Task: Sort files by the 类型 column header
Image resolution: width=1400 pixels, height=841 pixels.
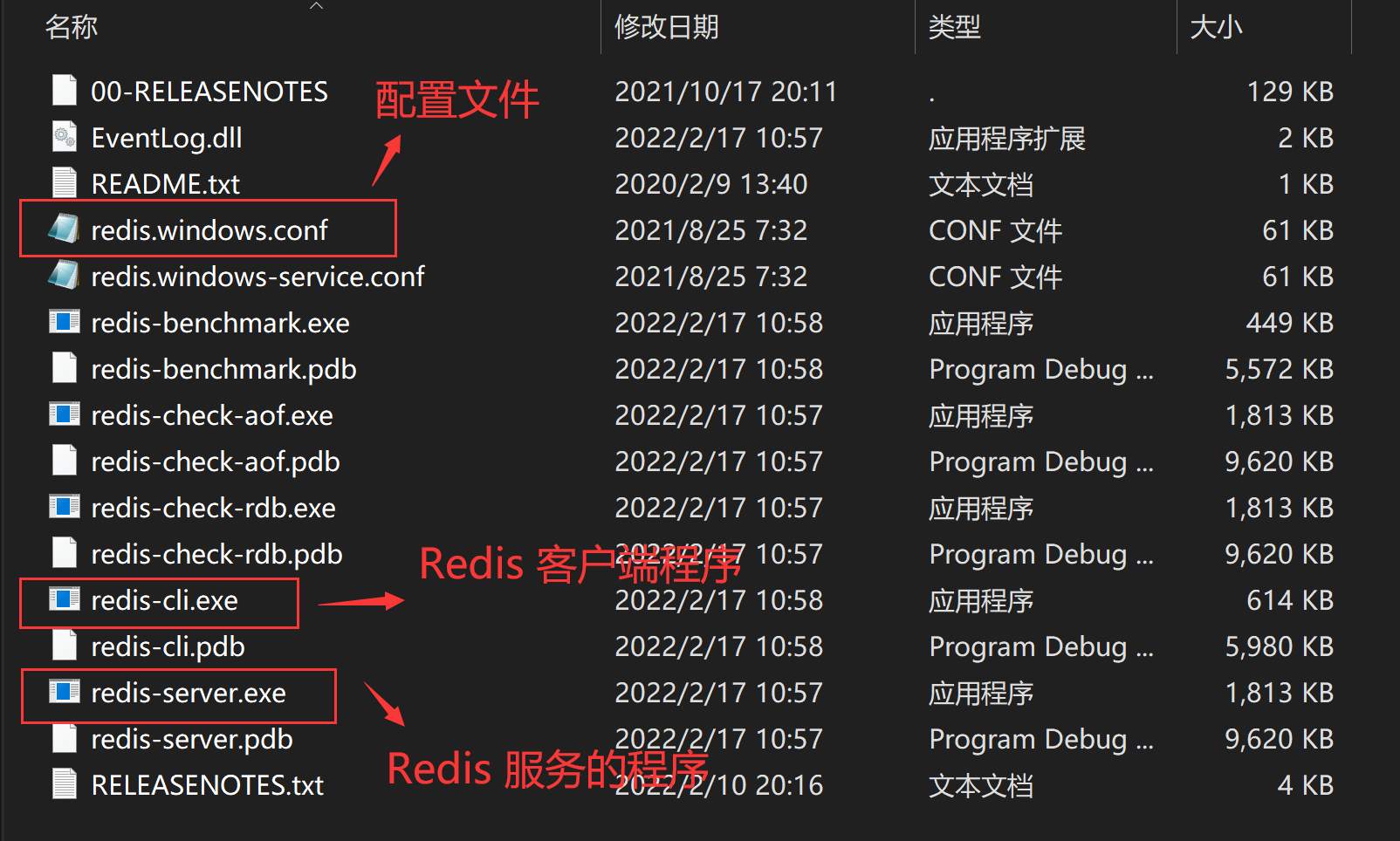Action: click(x=954, y=27)
